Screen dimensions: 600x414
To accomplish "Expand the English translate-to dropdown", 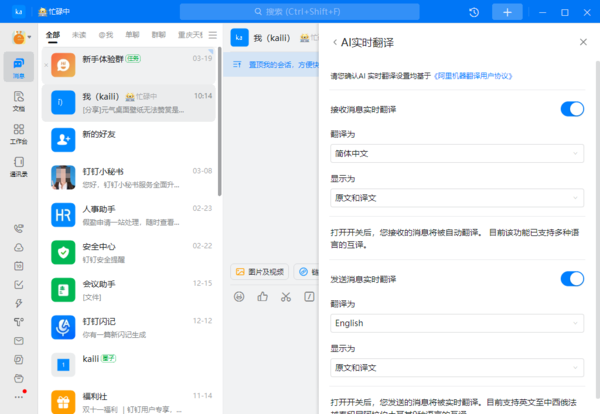I will pos(457,323).
